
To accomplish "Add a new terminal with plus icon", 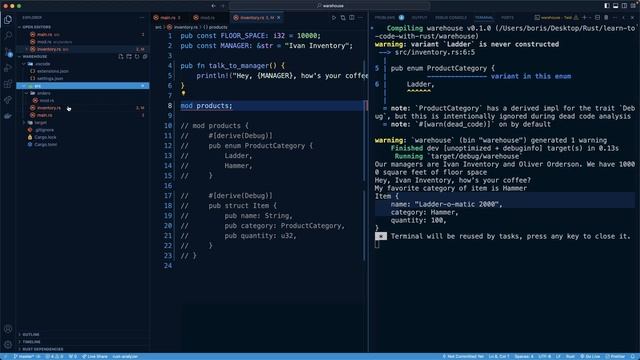I will point(584,18).
